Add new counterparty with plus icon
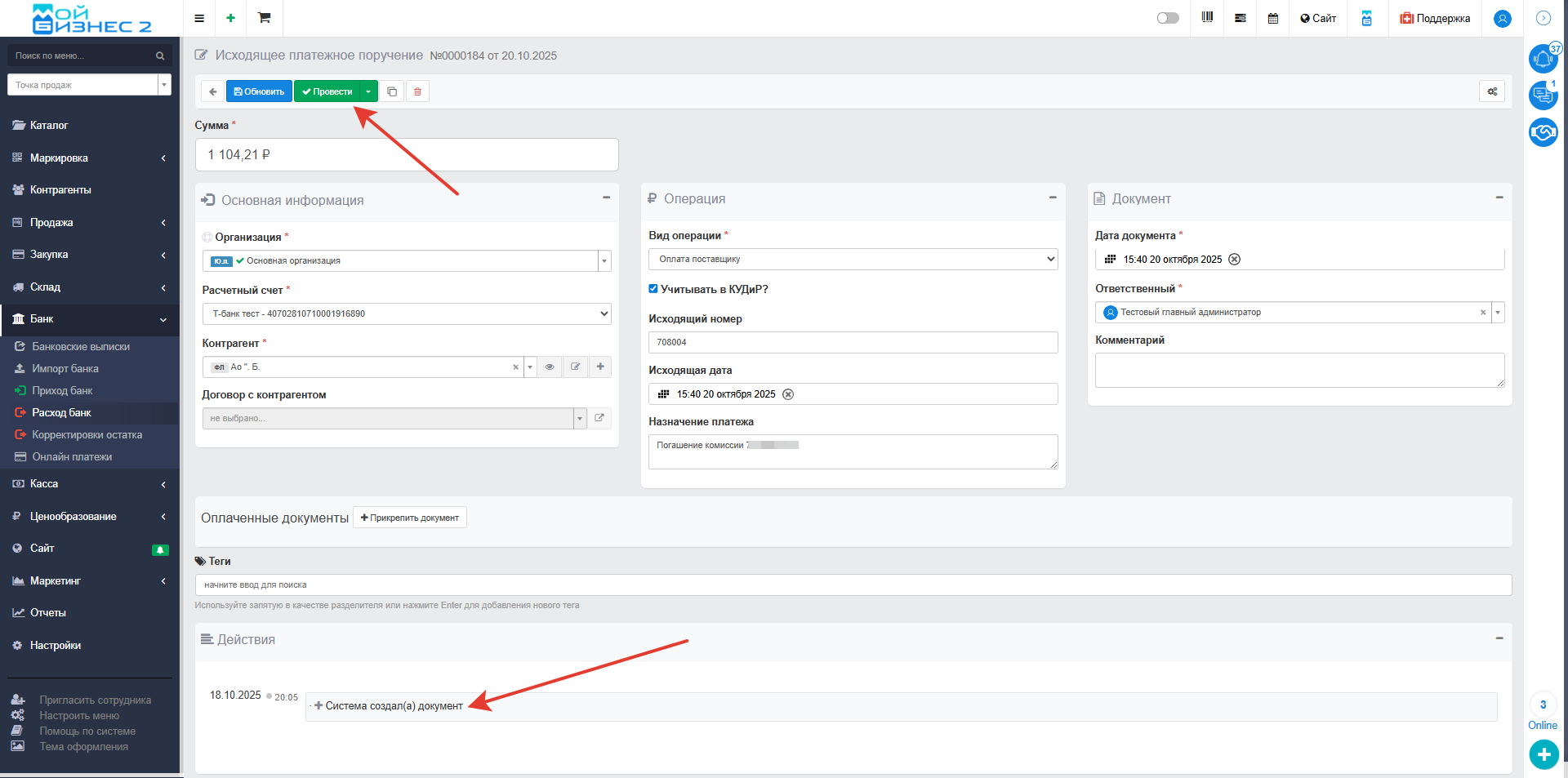 click(600, 367)
